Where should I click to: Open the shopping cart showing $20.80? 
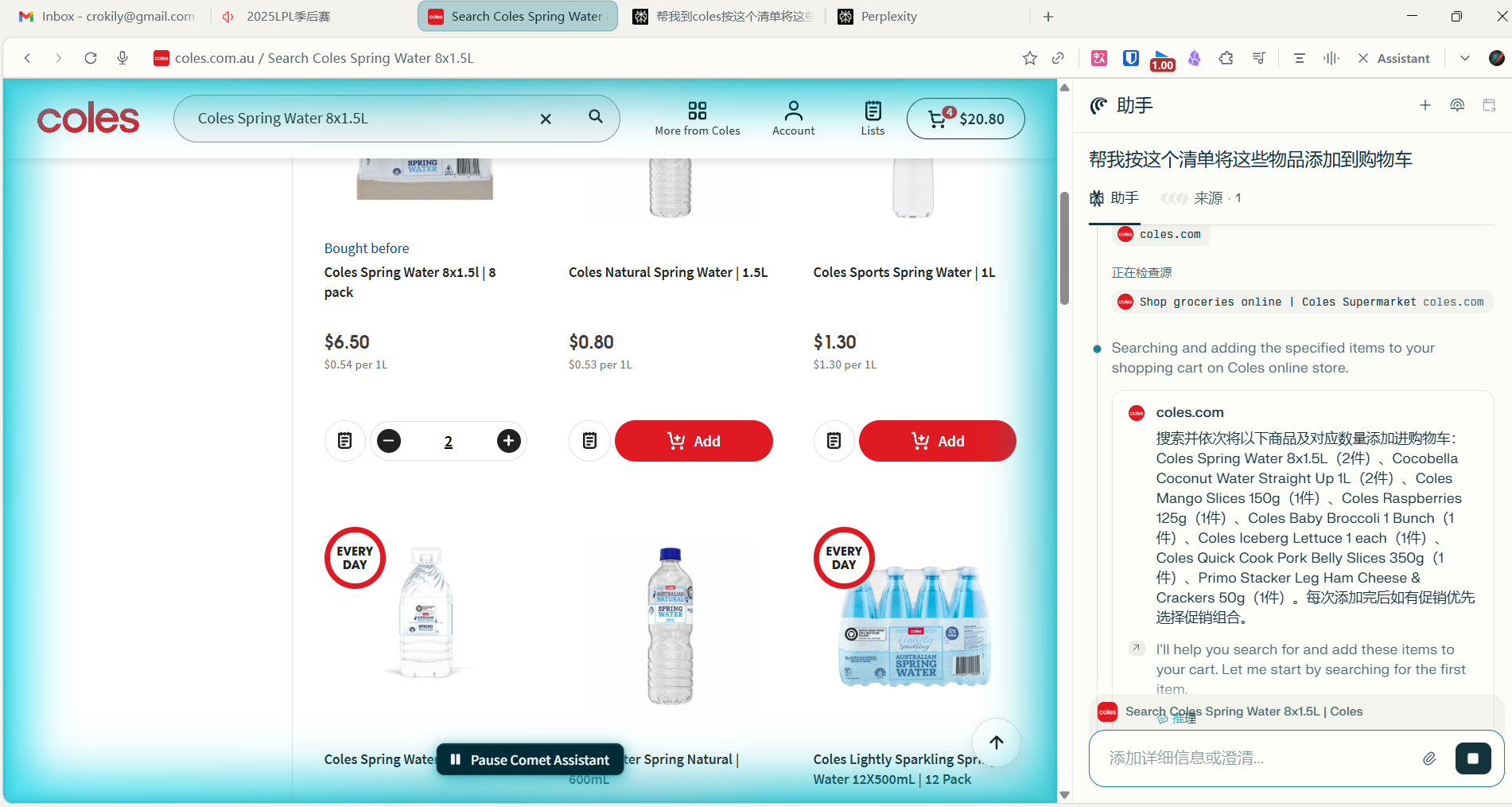pyautogui.click(x=966, y=119)
